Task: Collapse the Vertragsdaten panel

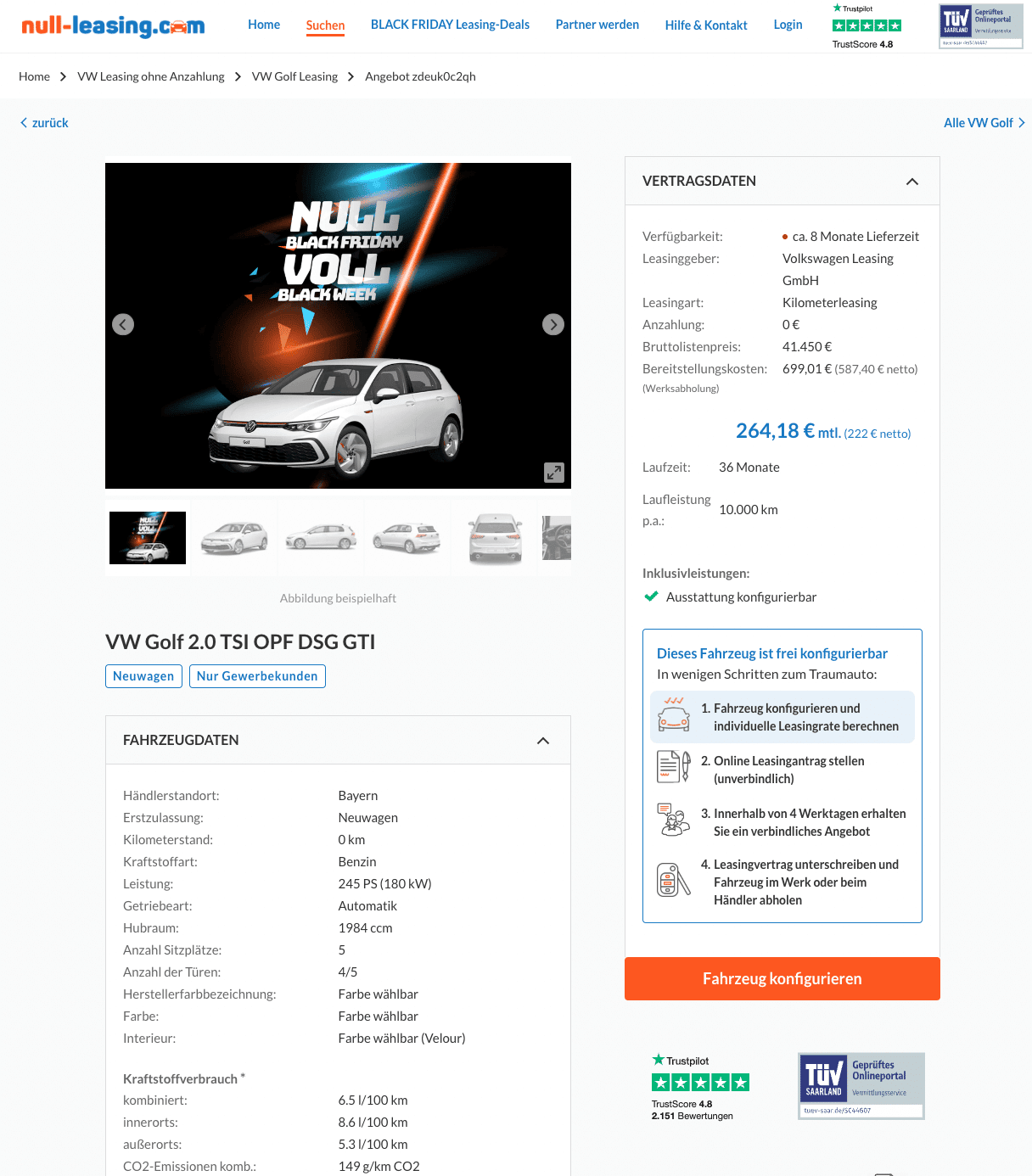Action: tap(912, 182)
